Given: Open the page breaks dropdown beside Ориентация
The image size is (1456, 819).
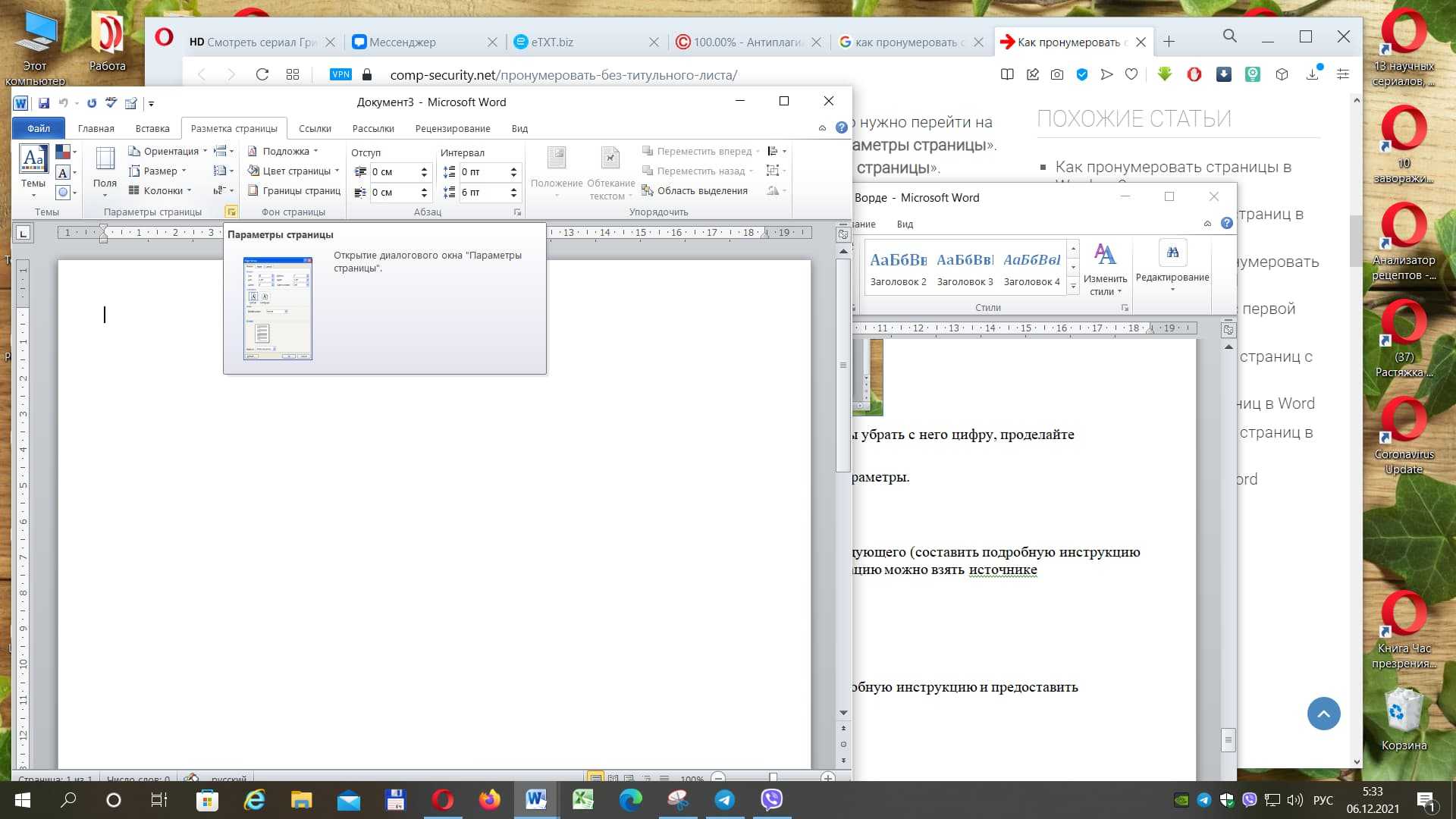Looking at the screenshot, I should tap(223, 151).
